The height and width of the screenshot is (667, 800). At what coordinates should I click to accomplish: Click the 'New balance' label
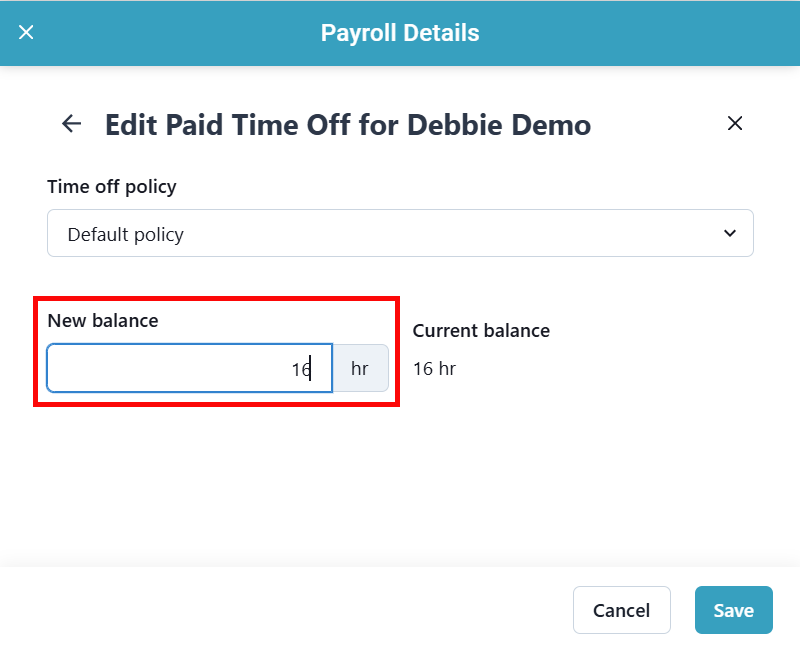tap(103, 321)
